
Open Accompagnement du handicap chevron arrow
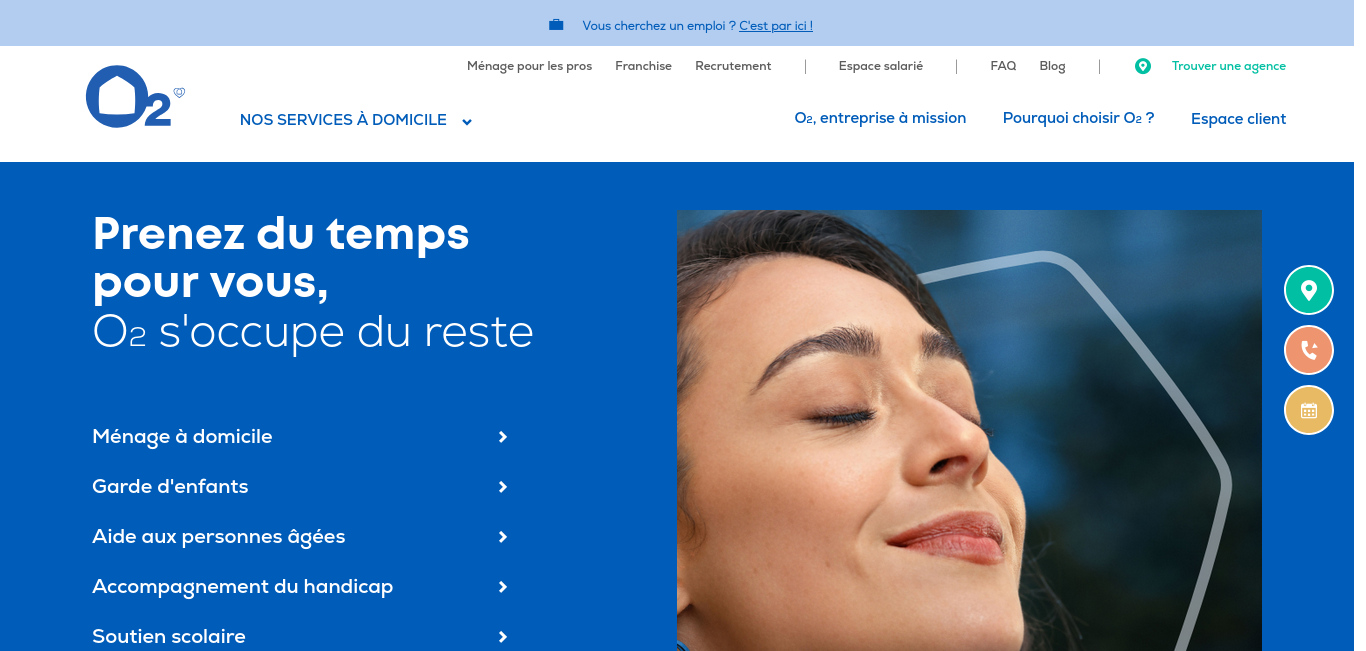[503, 587]
